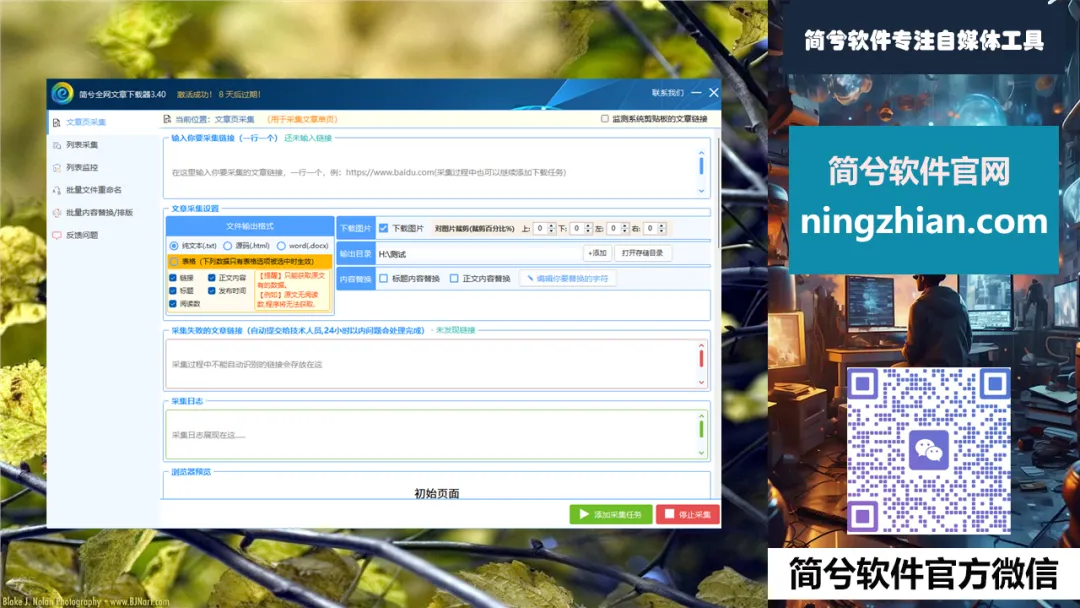Click the output directory H:\测试 field
The height and width of the screenshot is (608, 1080).
point(478,254)
